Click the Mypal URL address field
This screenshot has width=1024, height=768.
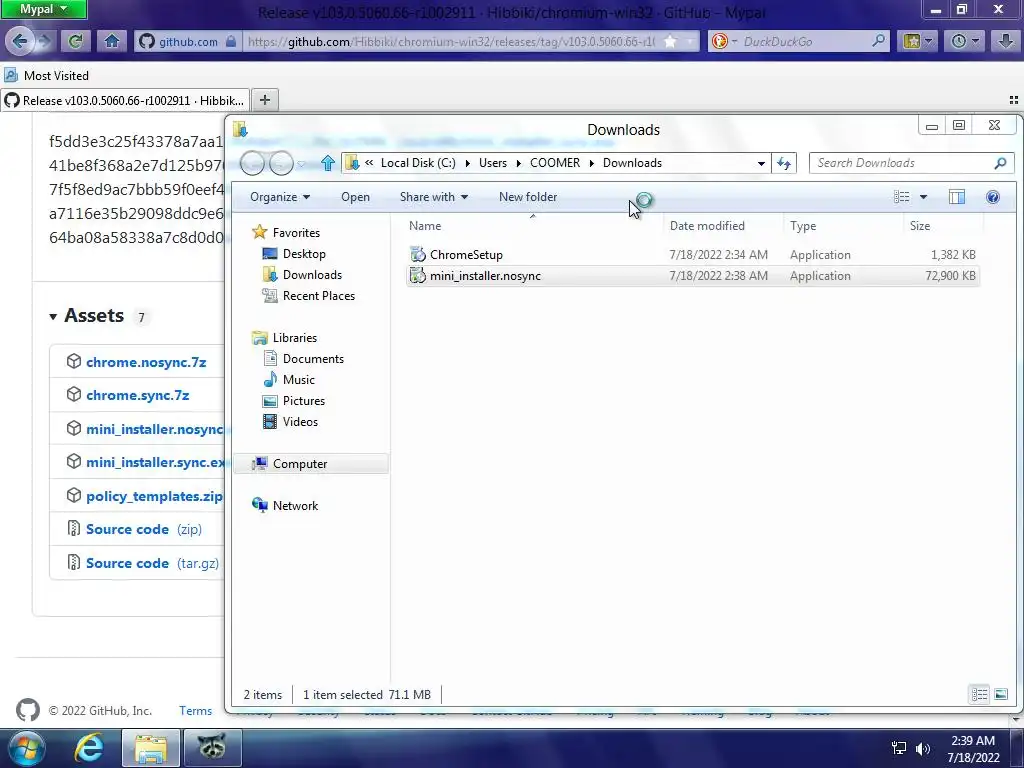pyautogui.click(x=451, y=41)
